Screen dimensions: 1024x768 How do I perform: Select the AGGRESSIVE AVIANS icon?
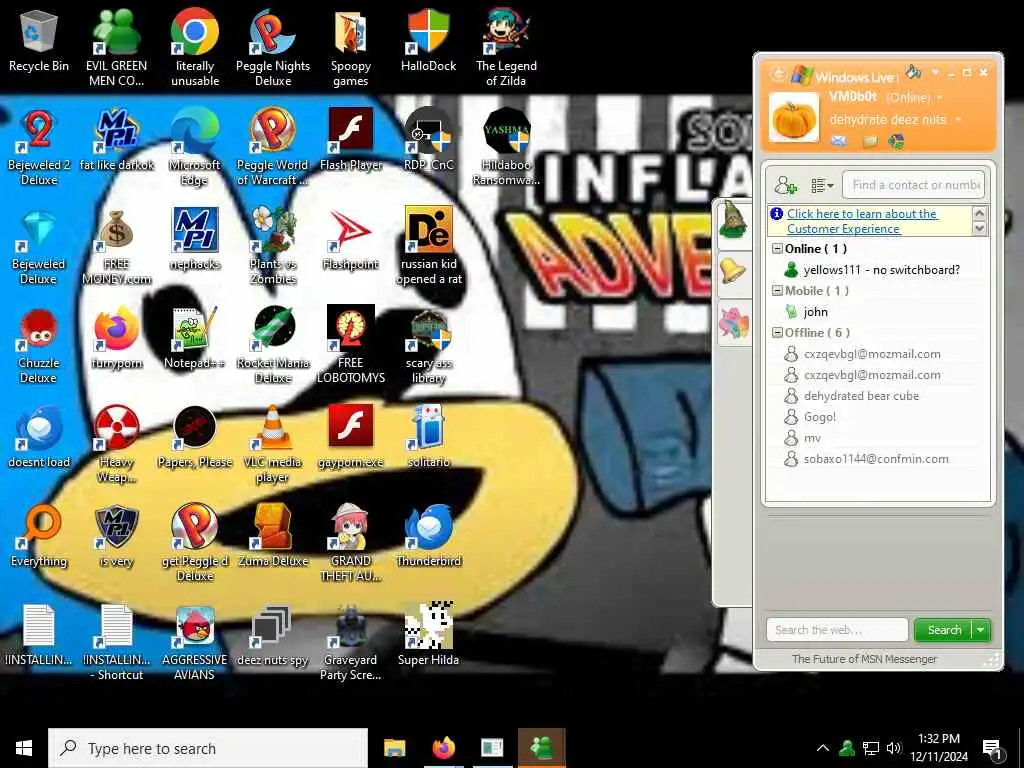195,643
